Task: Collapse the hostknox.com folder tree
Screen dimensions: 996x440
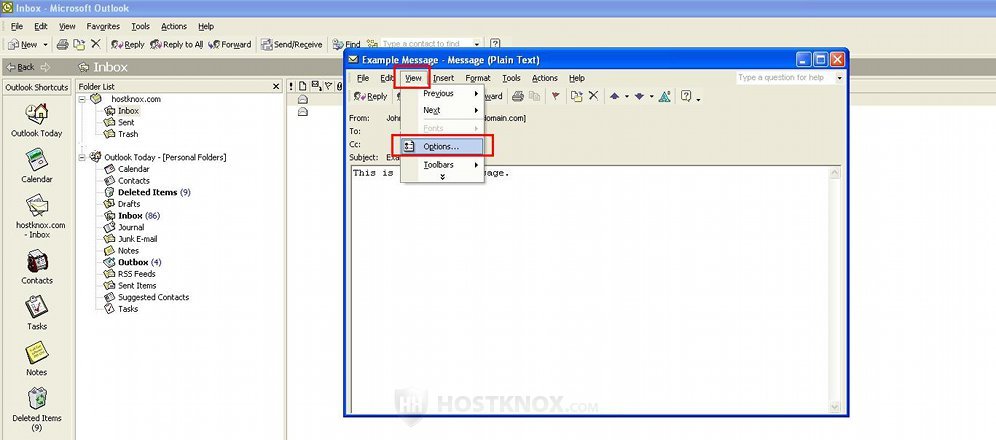Action: [82, 99]
